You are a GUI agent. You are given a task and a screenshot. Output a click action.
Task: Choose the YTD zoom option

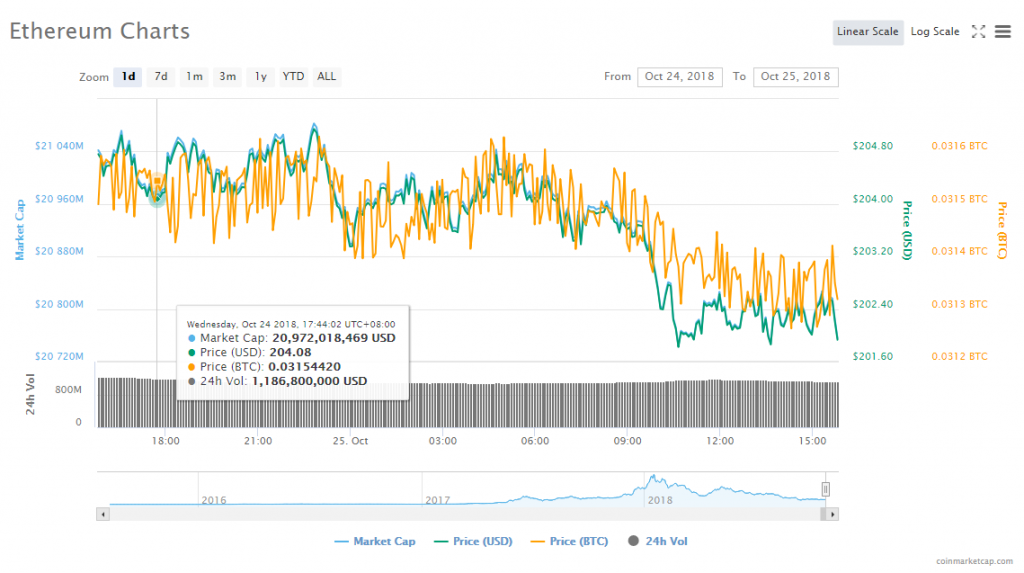click(293, 77)
